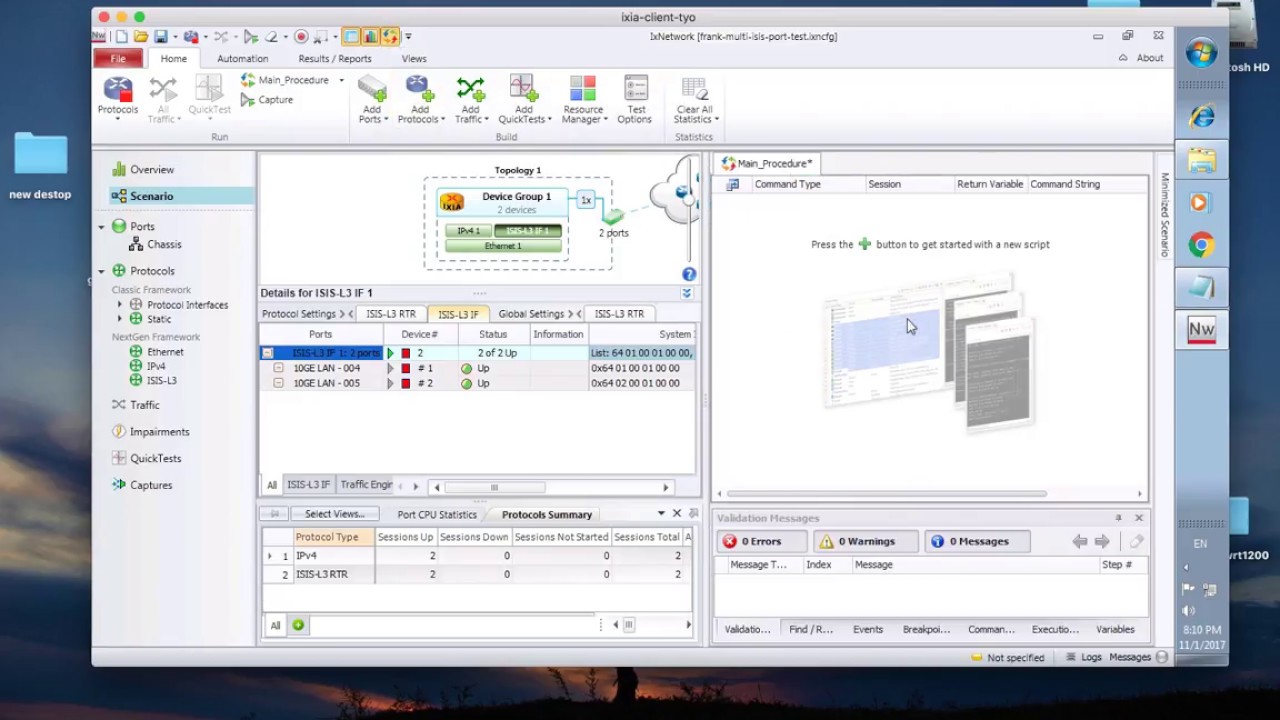Image resolution: width=1280 pixels, height=720 pixels.
Task: Click the IxNetwork Nw taskbar icon
Action: (1201, 331)
